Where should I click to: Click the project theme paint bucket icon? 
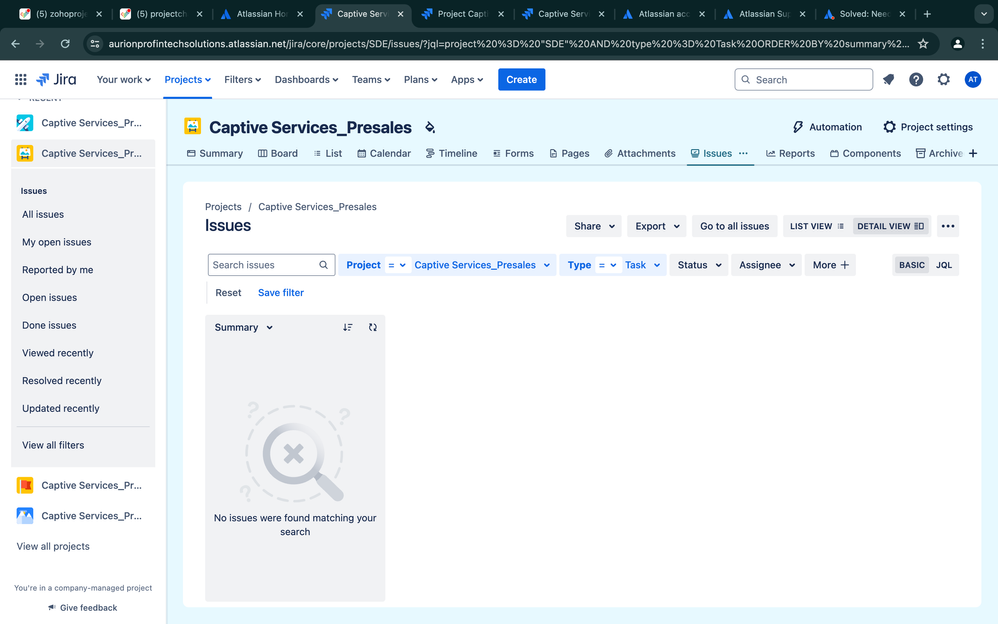[430, 127]
